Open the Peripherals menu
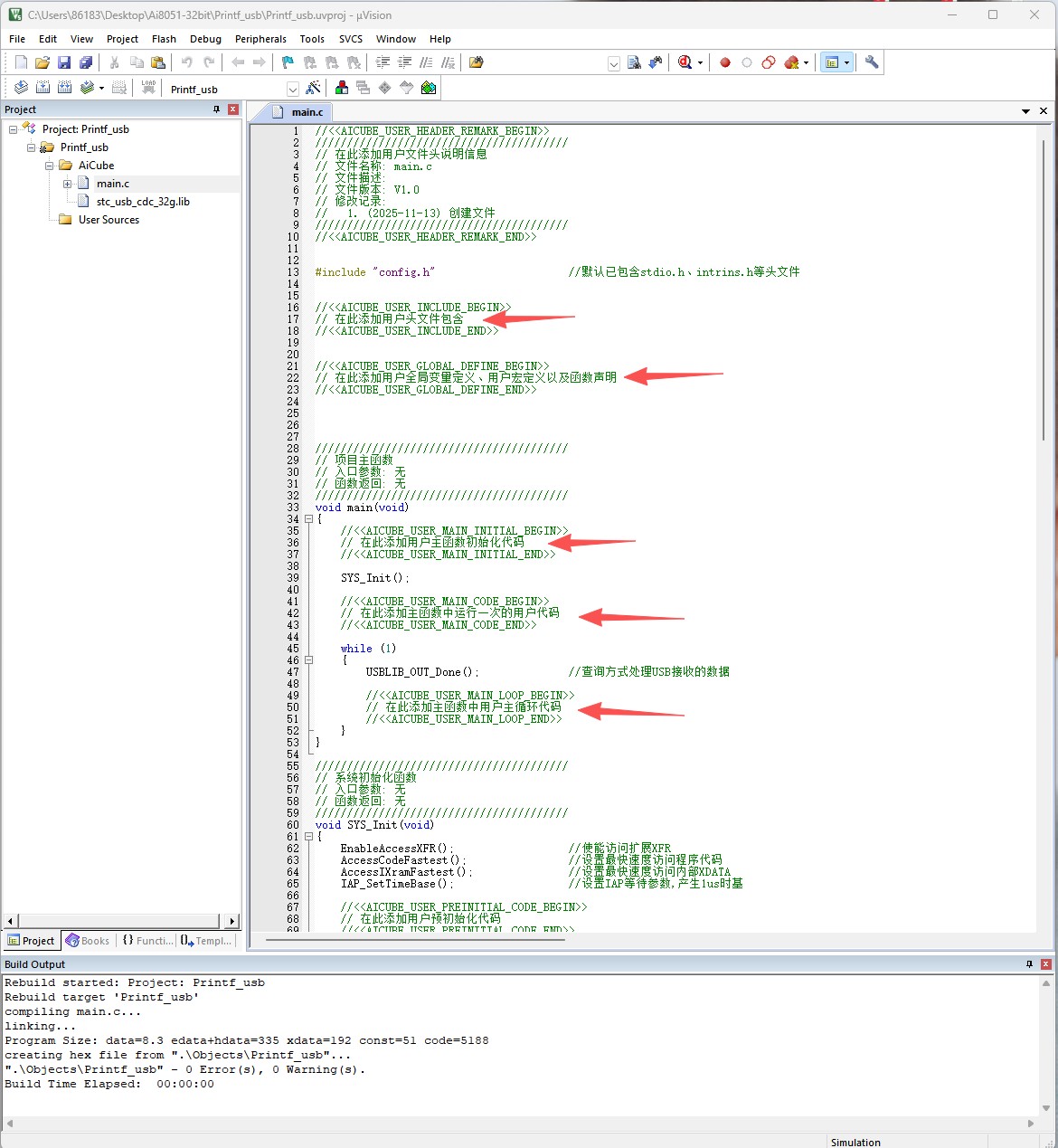Viewport: 1058px width, 1148px height. (260, 39)
